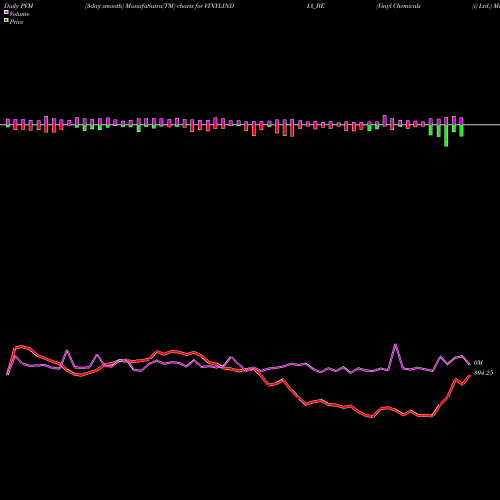Click the purple Volume legend swatch
The image size is (500, 500).
pyautogui.click(x=6, y=13)
